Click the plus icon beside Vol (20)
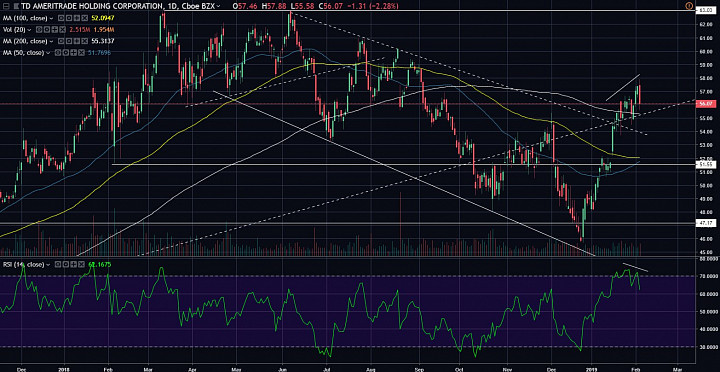720x372 pixels. pos(55,29)
